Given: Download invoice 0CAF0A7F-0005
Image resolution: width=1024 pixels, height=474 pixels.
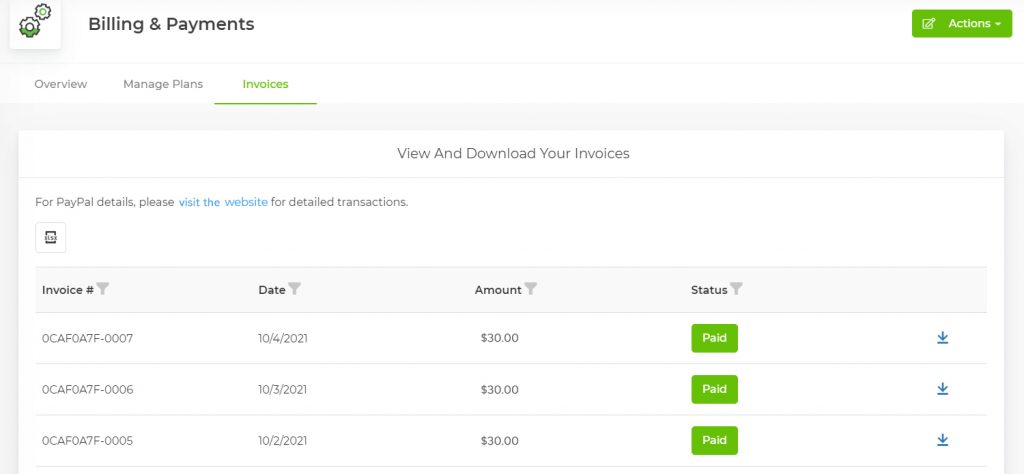Looking at the screenshot, I should click(942, 440).
